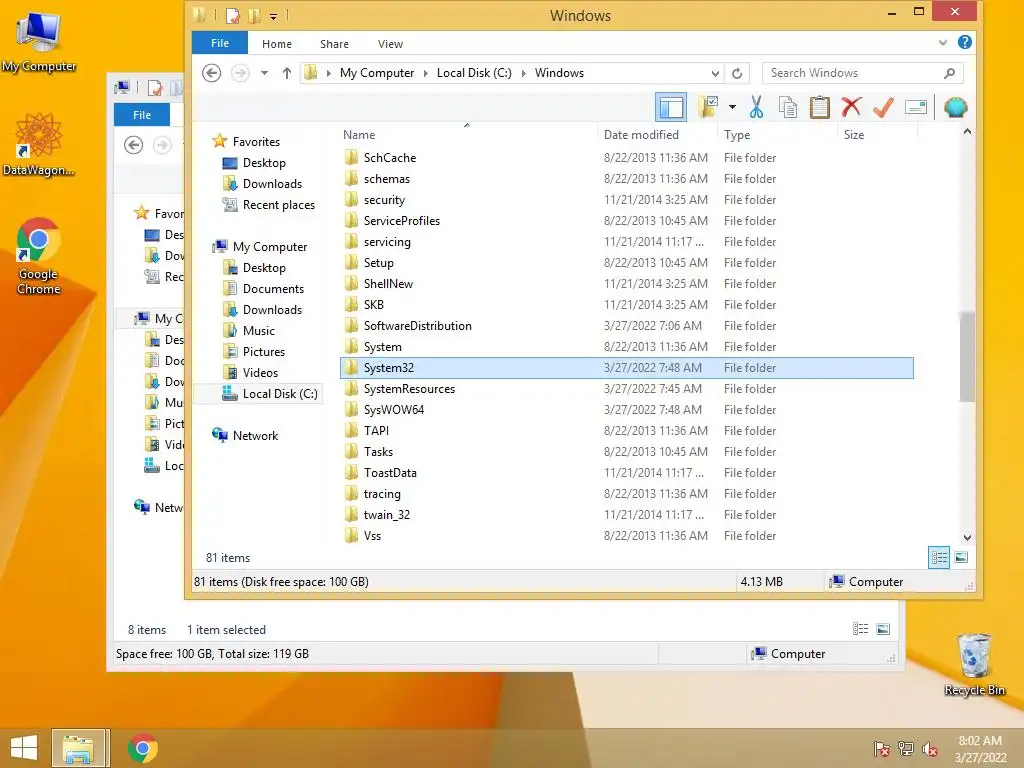The image size is (1024, 768).
Task: Copy using the two-pages toolbar icon
Action: click(788, 107)
